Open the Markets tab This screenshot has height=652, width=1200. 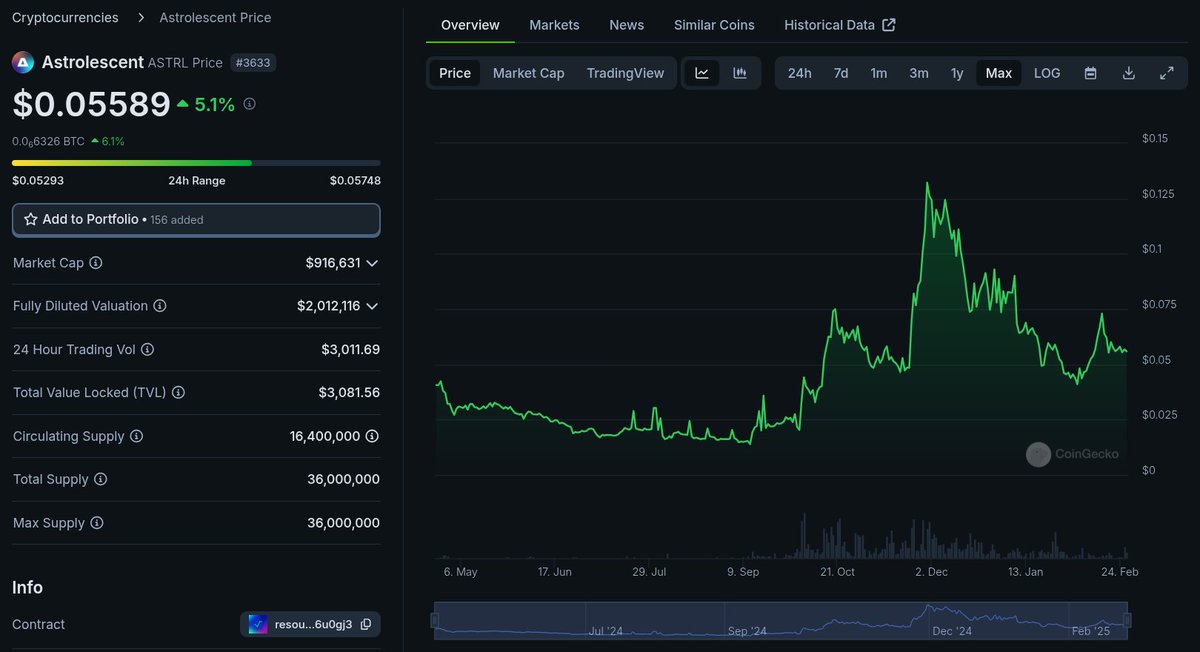click(x=554, y=25)
